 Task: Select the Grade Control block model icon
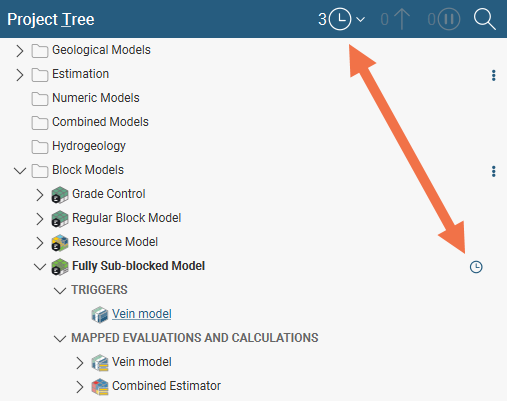pyautogui.click(x=60, y=195)
